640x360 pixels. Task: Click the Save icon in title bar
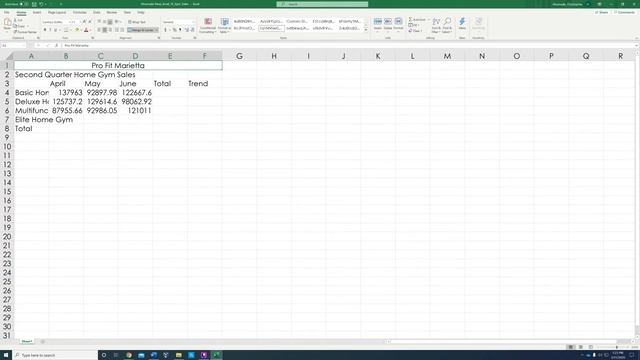[x=34, y=4]
